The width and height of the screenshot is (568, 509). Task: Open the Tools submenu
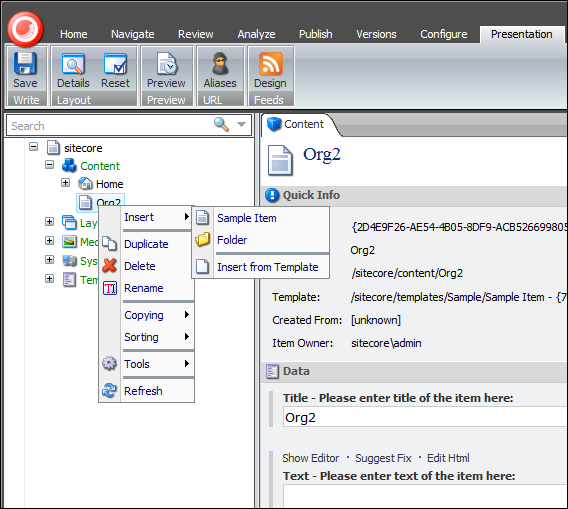click(157, 364)
